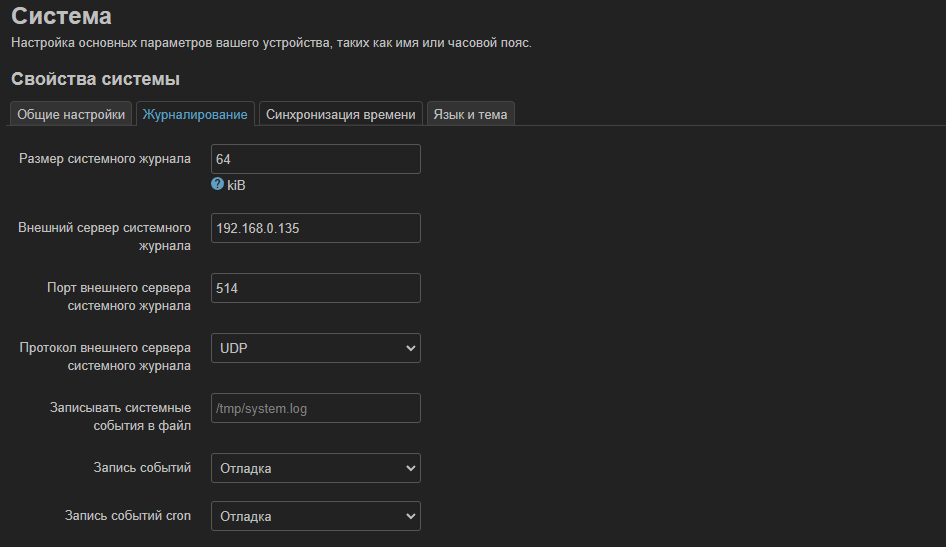This screenshot has height=547, width=946.
Task: Expand the Запись событий dropdown
Action: (316, 468)
